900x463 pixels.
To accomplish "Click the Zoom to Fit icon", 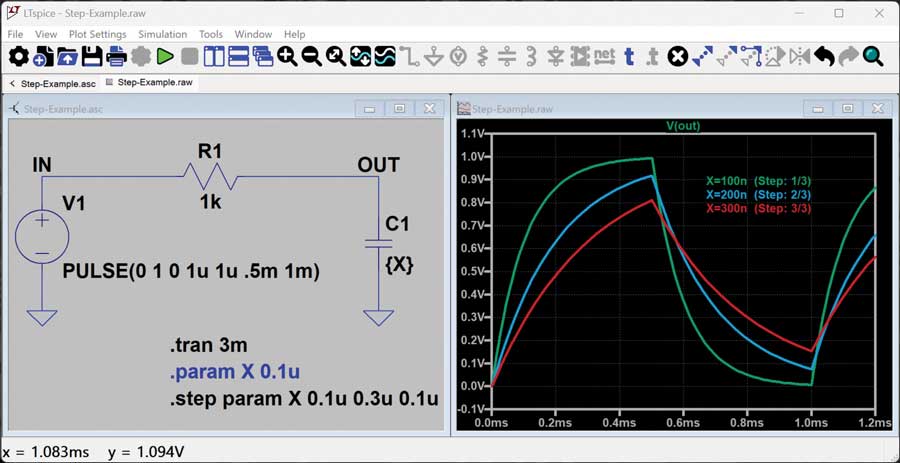I will (x=336, y=57).
